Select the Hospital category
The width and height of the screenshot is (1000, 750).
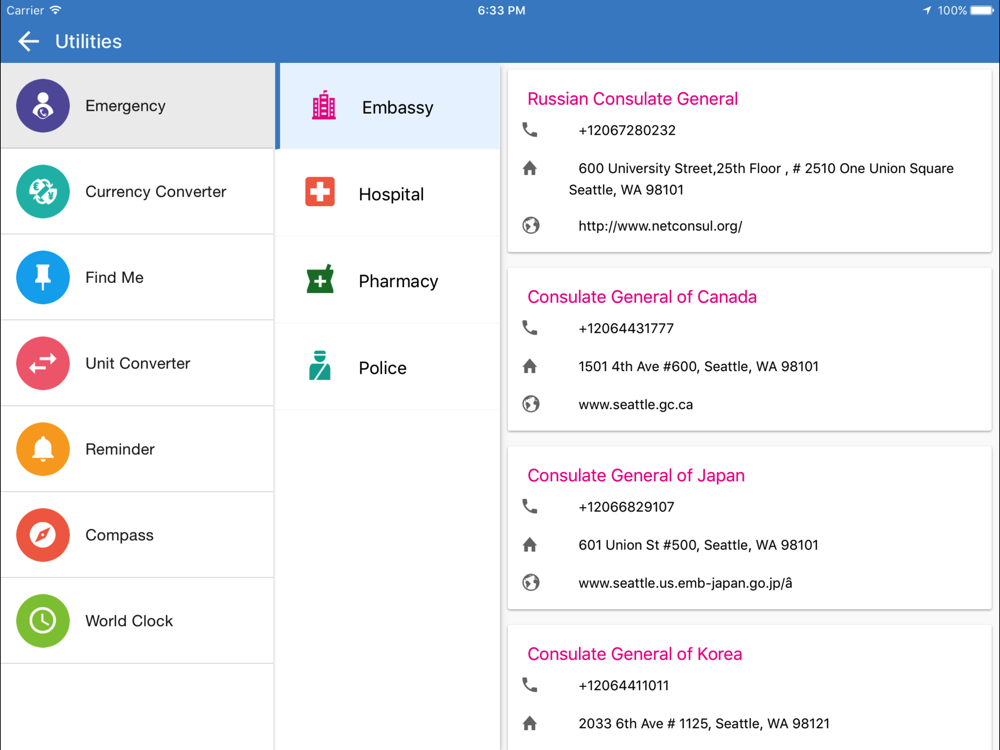click(x=389, y=193)
